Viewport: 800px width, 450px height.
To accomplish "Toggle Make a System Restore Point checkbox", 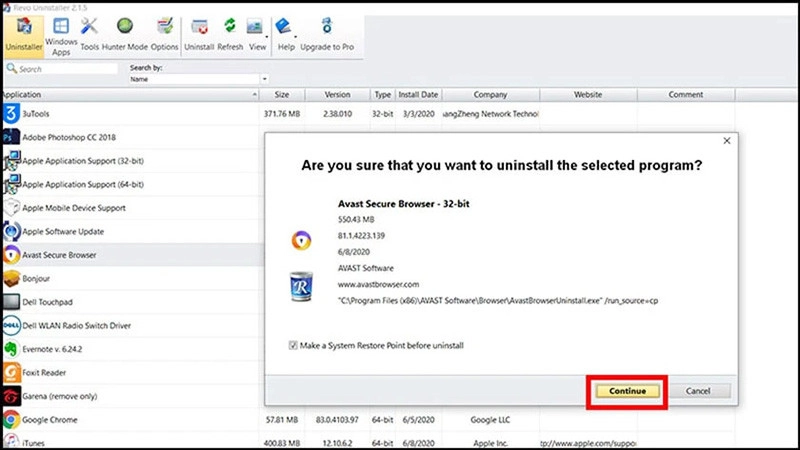I will [x=293, y=345].
